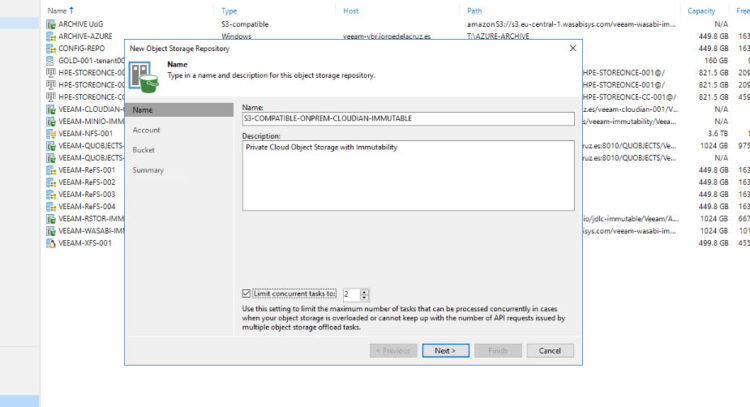Select the ARCHIVE-AZURE repository icon
Image resolution: width=750 pixels, height=407 pixels.
click(51, 35)
